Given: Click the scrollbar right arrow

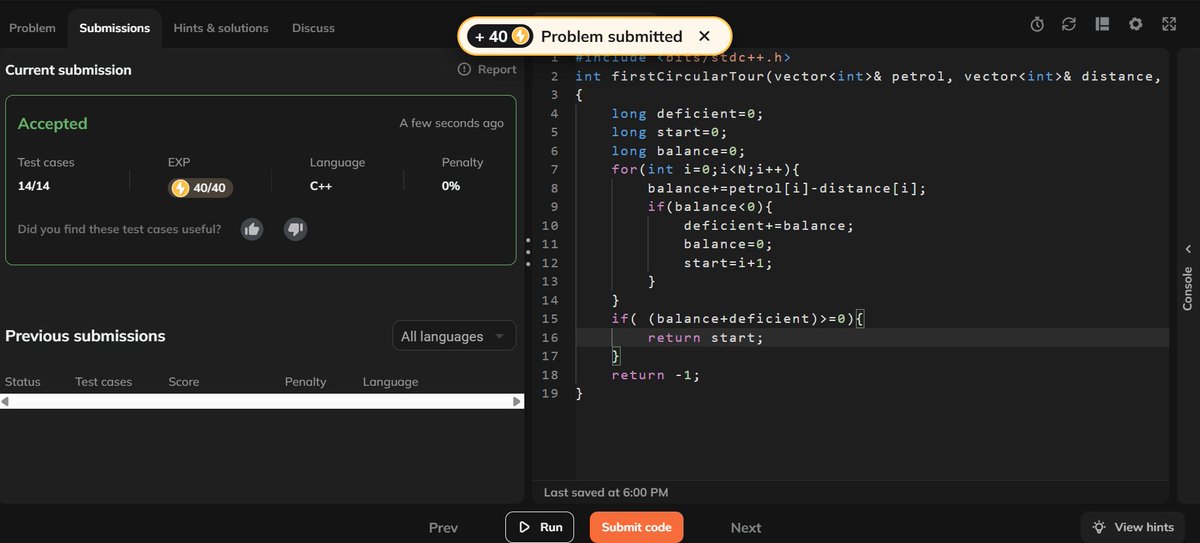Looking at the screenshot, I should click(517, 401).
